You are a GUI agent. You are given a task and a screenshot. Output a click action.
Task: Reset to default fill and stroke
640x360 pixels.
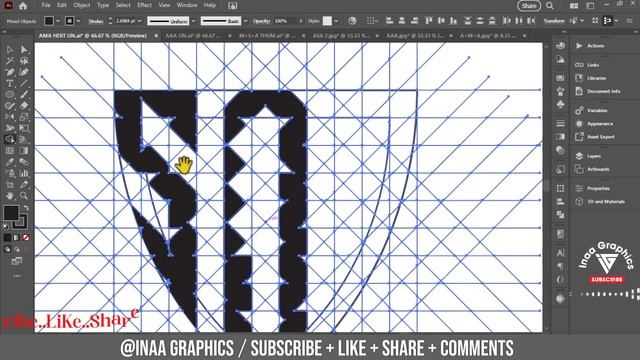(x=6, y=227)
